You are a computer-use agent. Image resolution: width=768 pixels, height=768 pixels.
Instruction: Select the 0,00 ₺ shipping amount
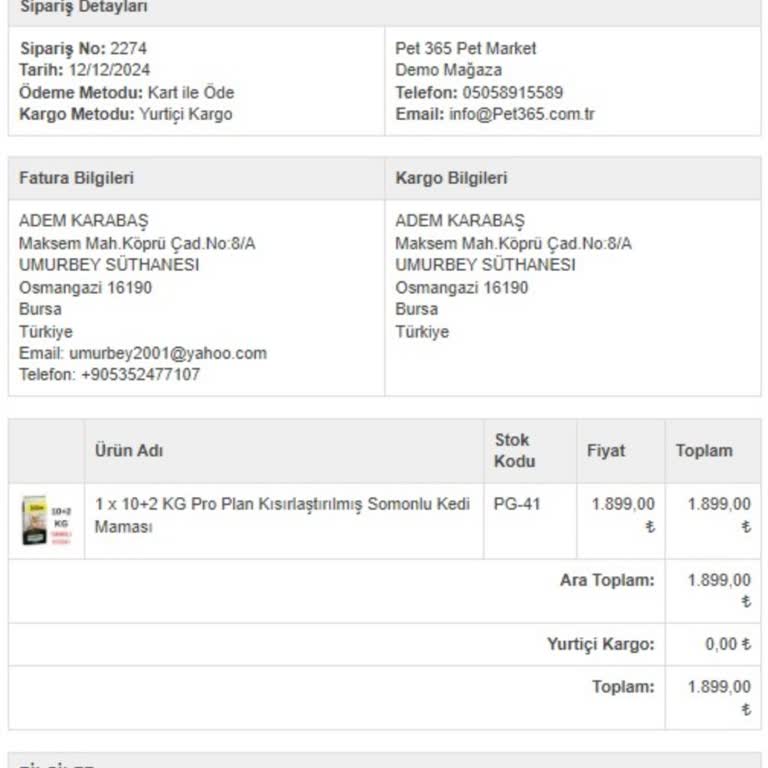tap(727, 645)
